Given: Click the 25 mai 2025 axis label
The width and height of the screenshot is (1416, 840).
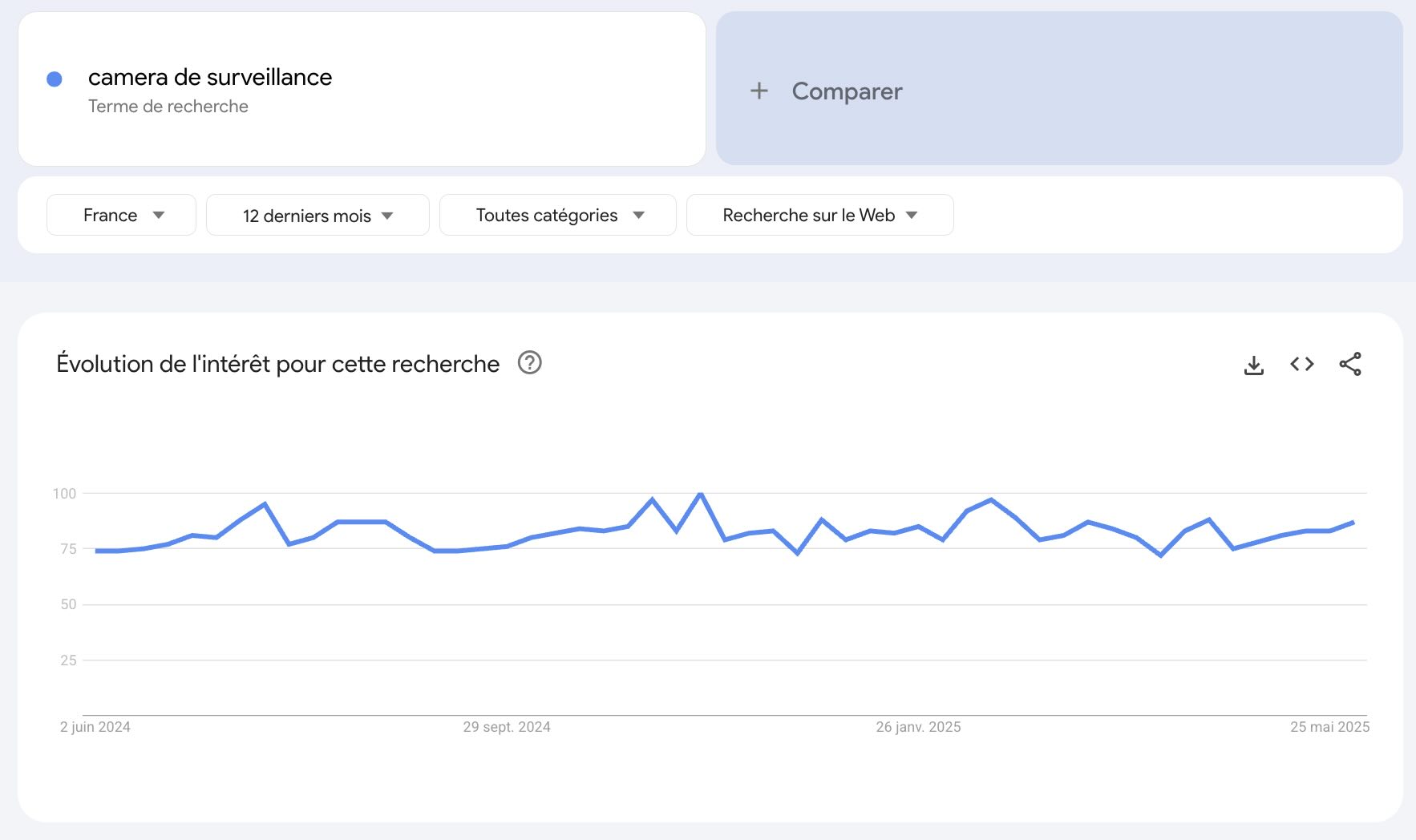Looking at the screenshot, I should pyautogui.click(x=1329, y=727).
